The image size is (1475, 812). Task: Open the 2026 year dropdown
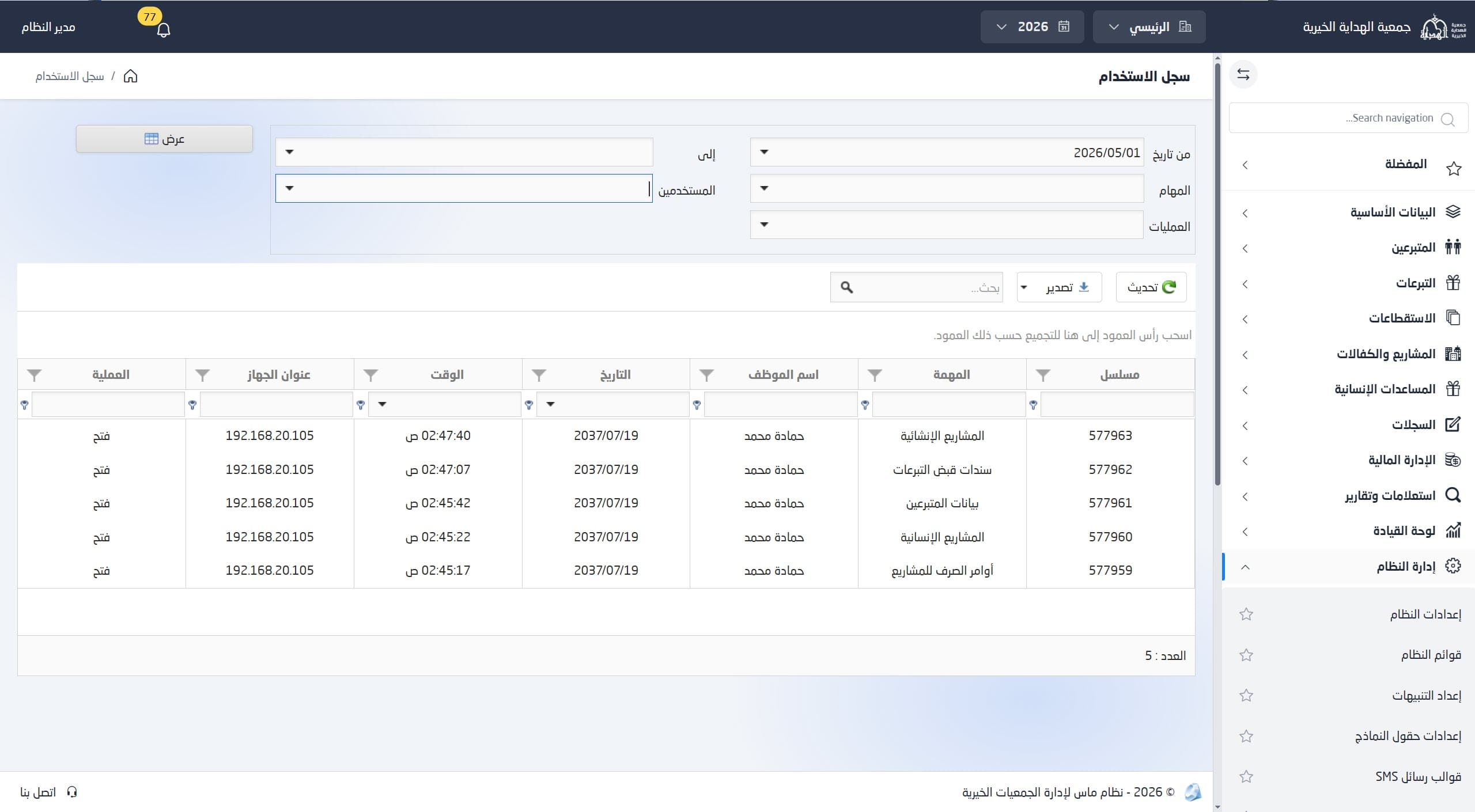(x=1032, y=27)
